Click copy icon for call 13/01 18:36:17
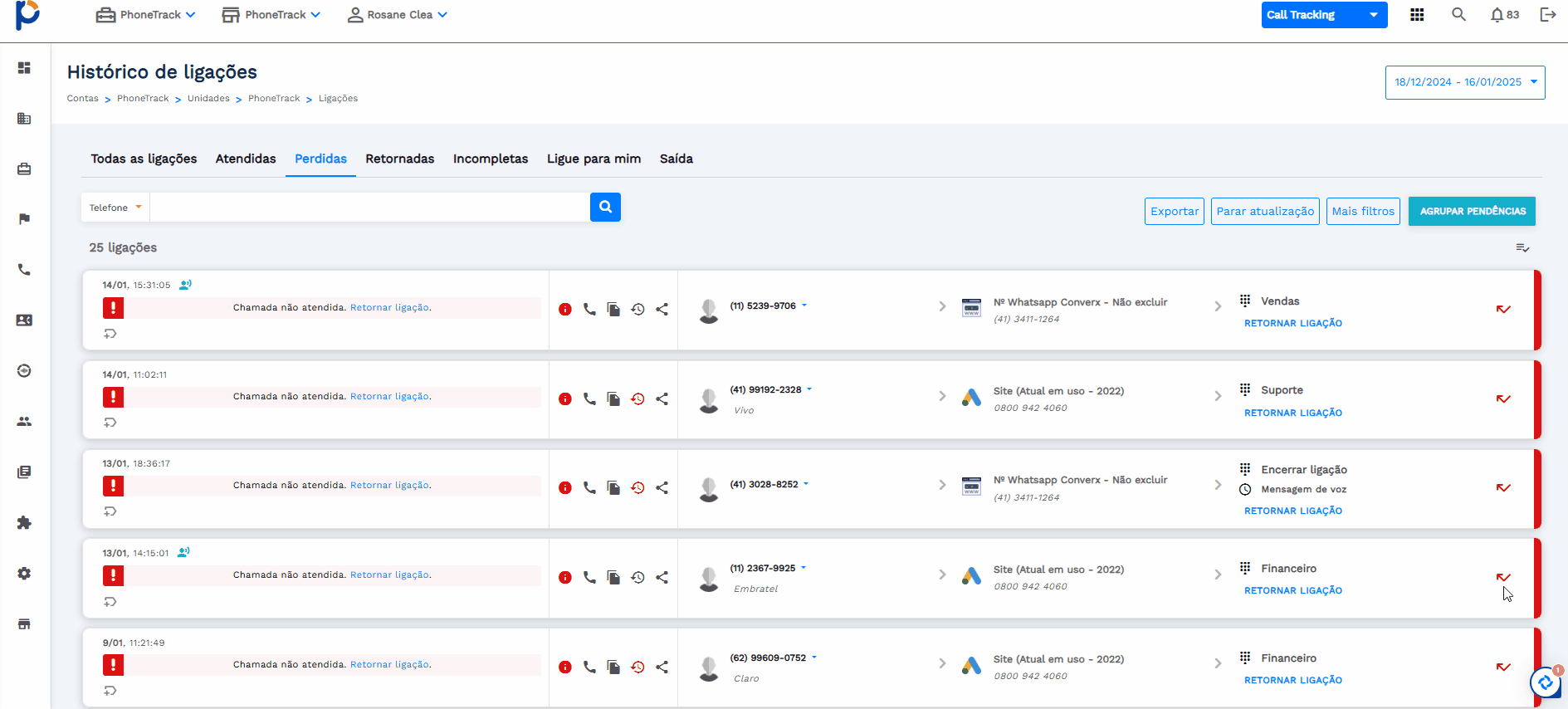The height and width of the screenshot is (709, 1568). pos(613,488)
